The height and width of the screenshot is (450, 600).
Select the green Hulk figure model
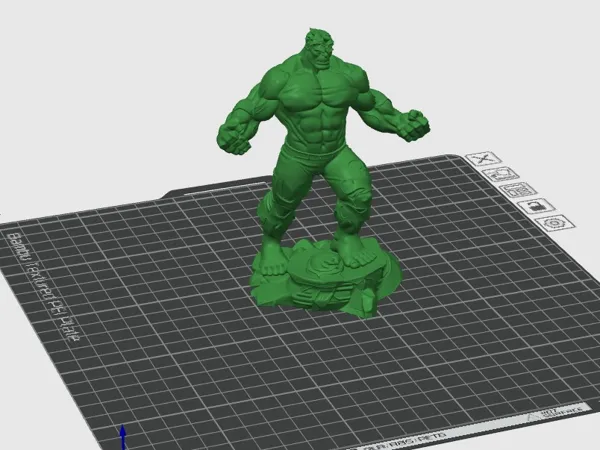[324, 172]
